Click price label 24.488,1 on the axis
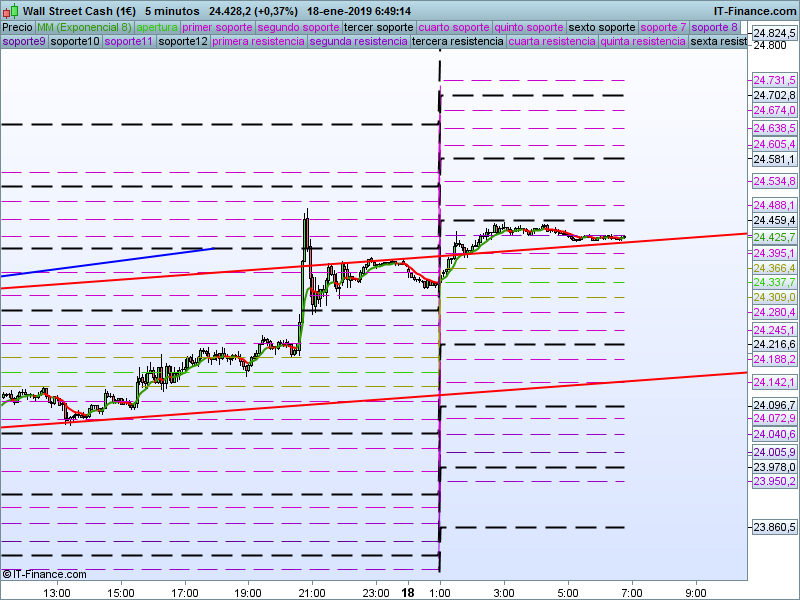Image resolution: width=800 pixels, height=600 pixels. (774, 205)
